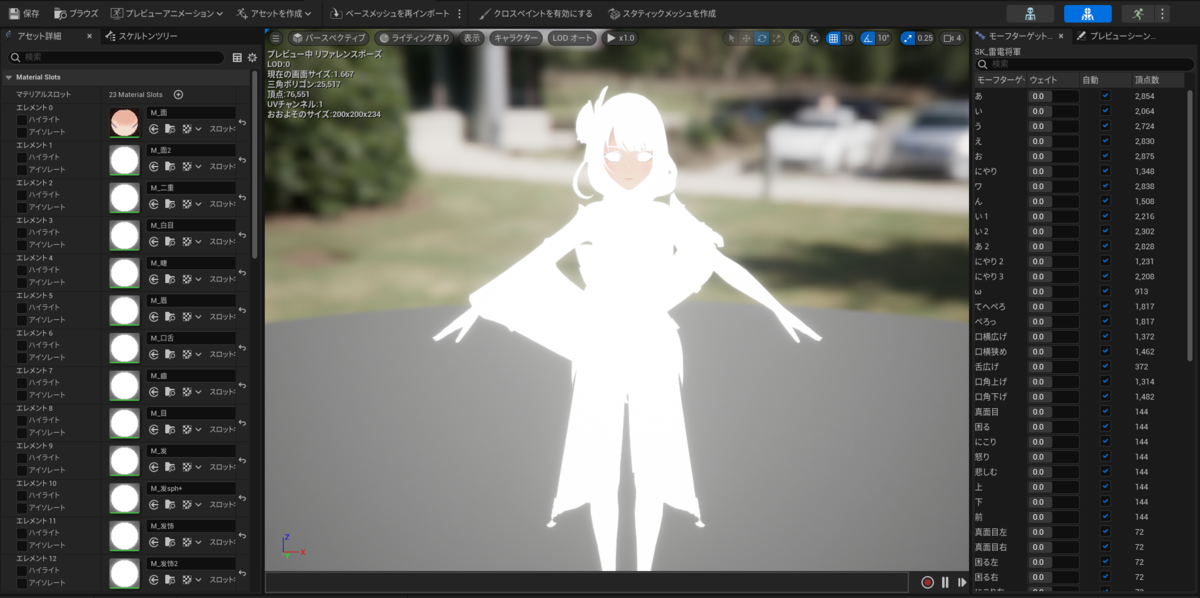Click クロスペイントを有効にする
Image resolution: width=1200 pixels, height=598 pixels.
535,14
